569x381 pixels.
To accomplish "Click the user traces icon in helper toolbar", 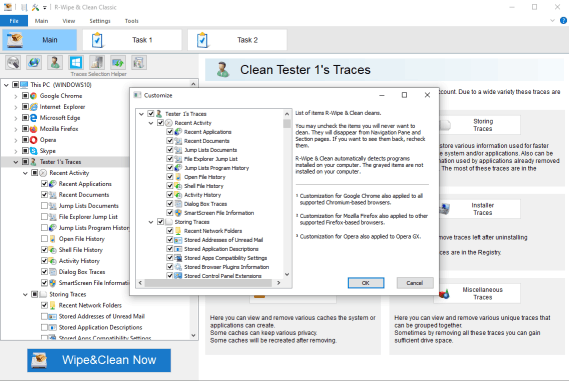I will coord(55,63).
